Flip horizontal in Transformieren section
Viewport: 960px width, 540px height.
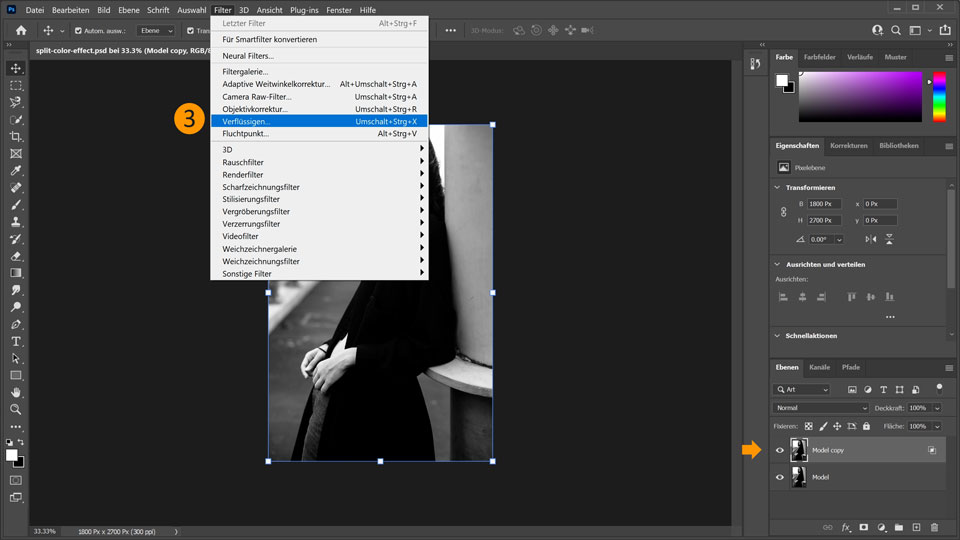point(871,239)
